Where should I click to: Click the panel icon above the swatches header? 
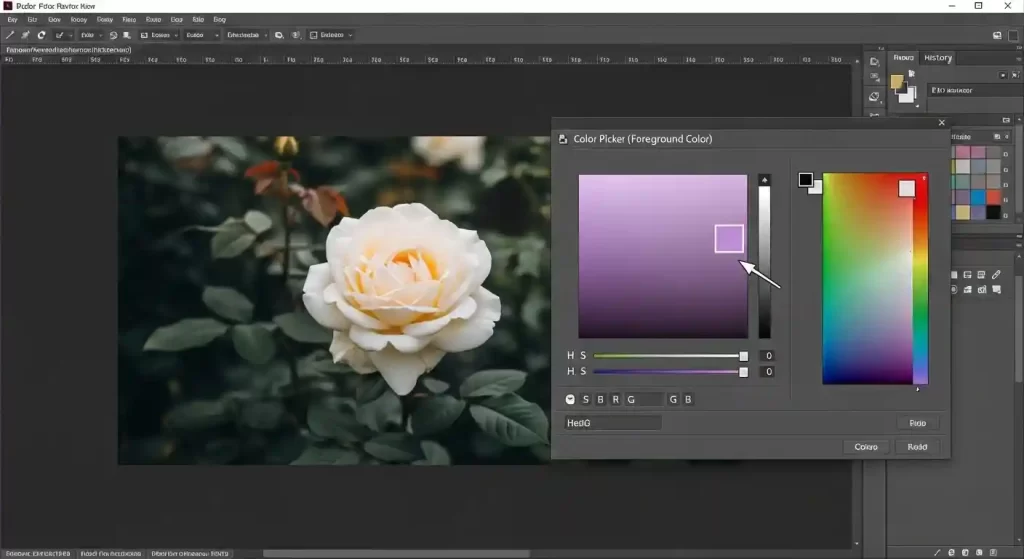click(1006, 120)
